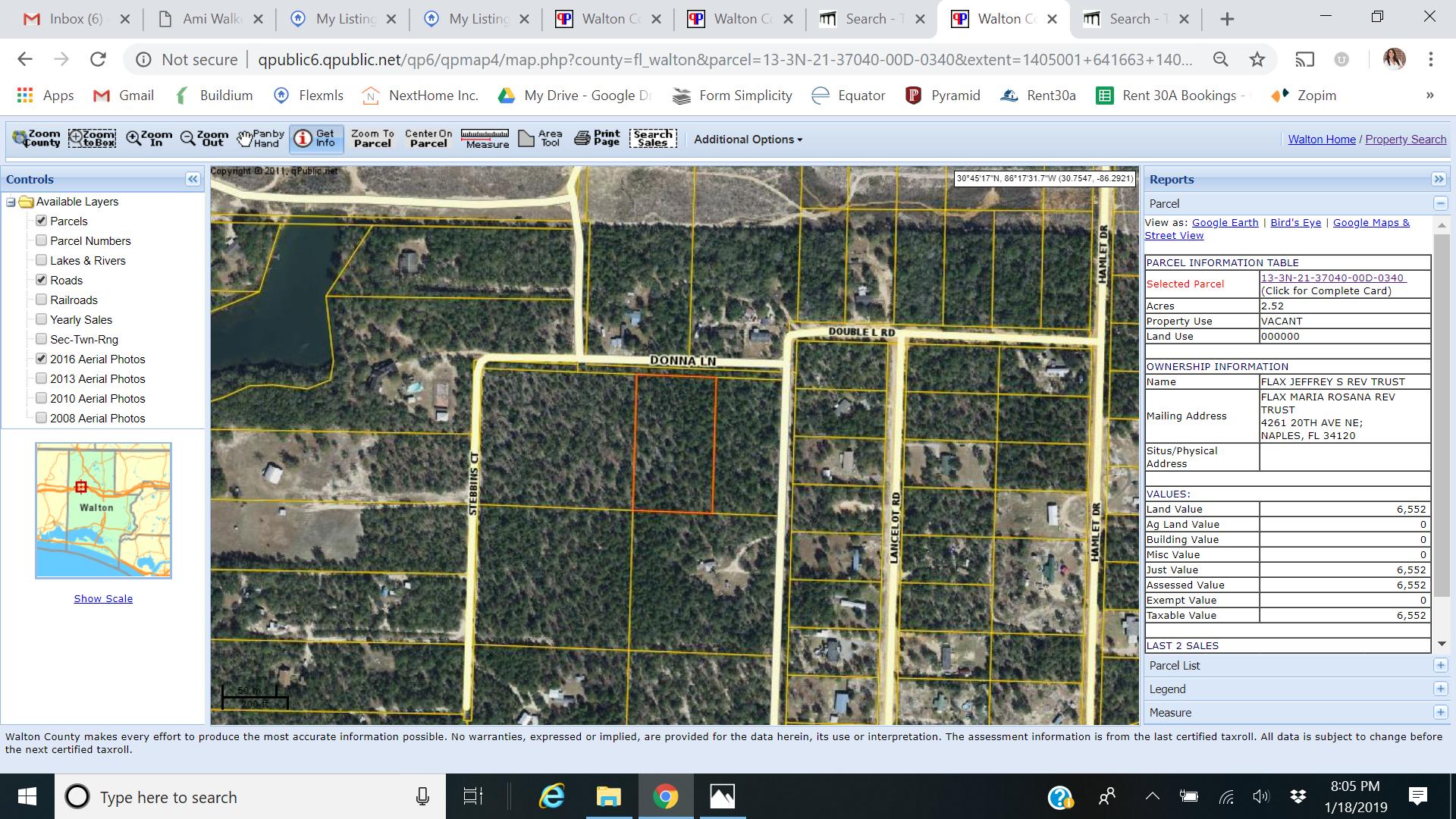Collapse the Available Layers tree
Screen dimensions: 1456x819
click(x=11, y=202)
